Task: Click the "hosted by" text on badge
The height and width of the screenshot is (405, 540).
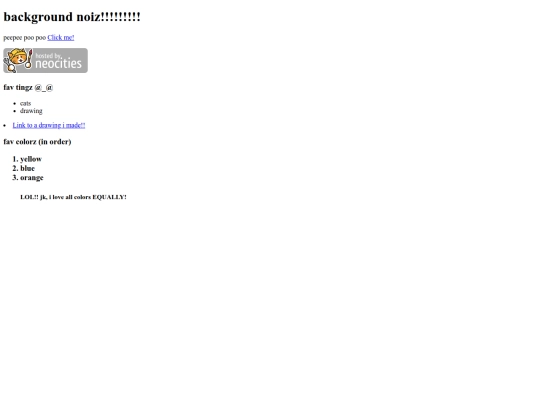Action: 48,55
